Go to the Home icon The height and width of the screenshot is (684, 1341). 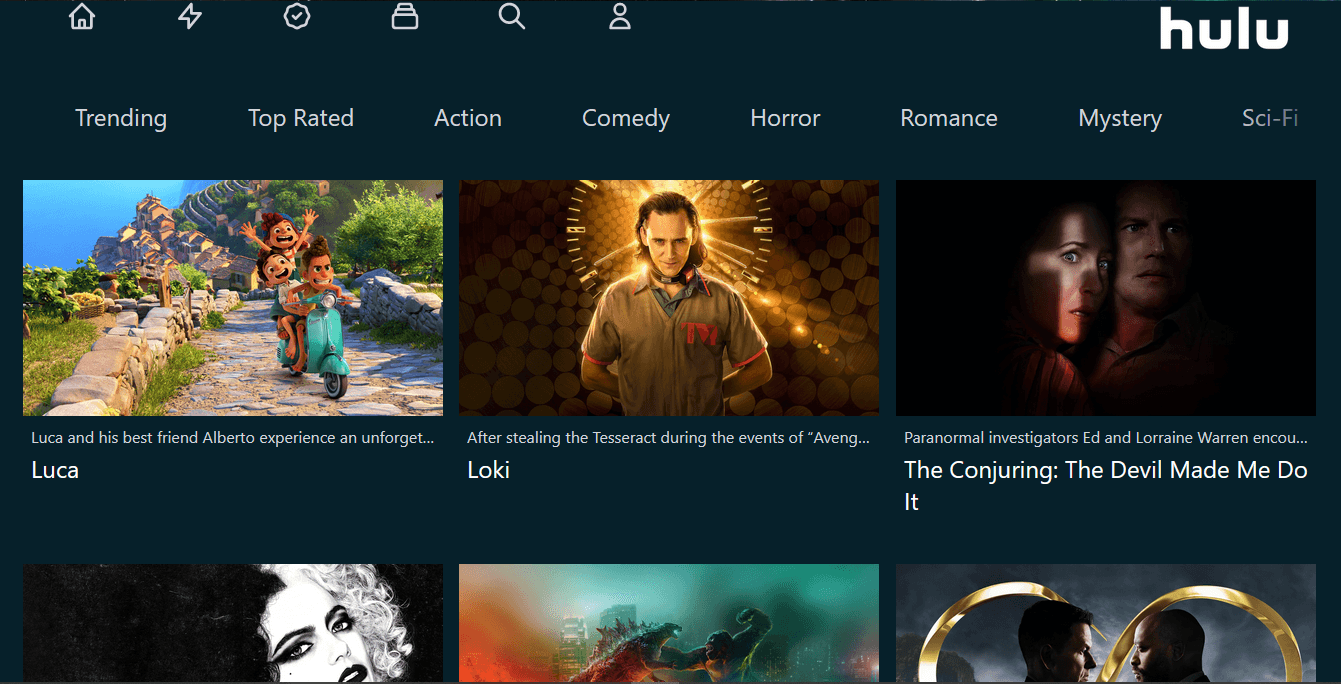point(82,17)
